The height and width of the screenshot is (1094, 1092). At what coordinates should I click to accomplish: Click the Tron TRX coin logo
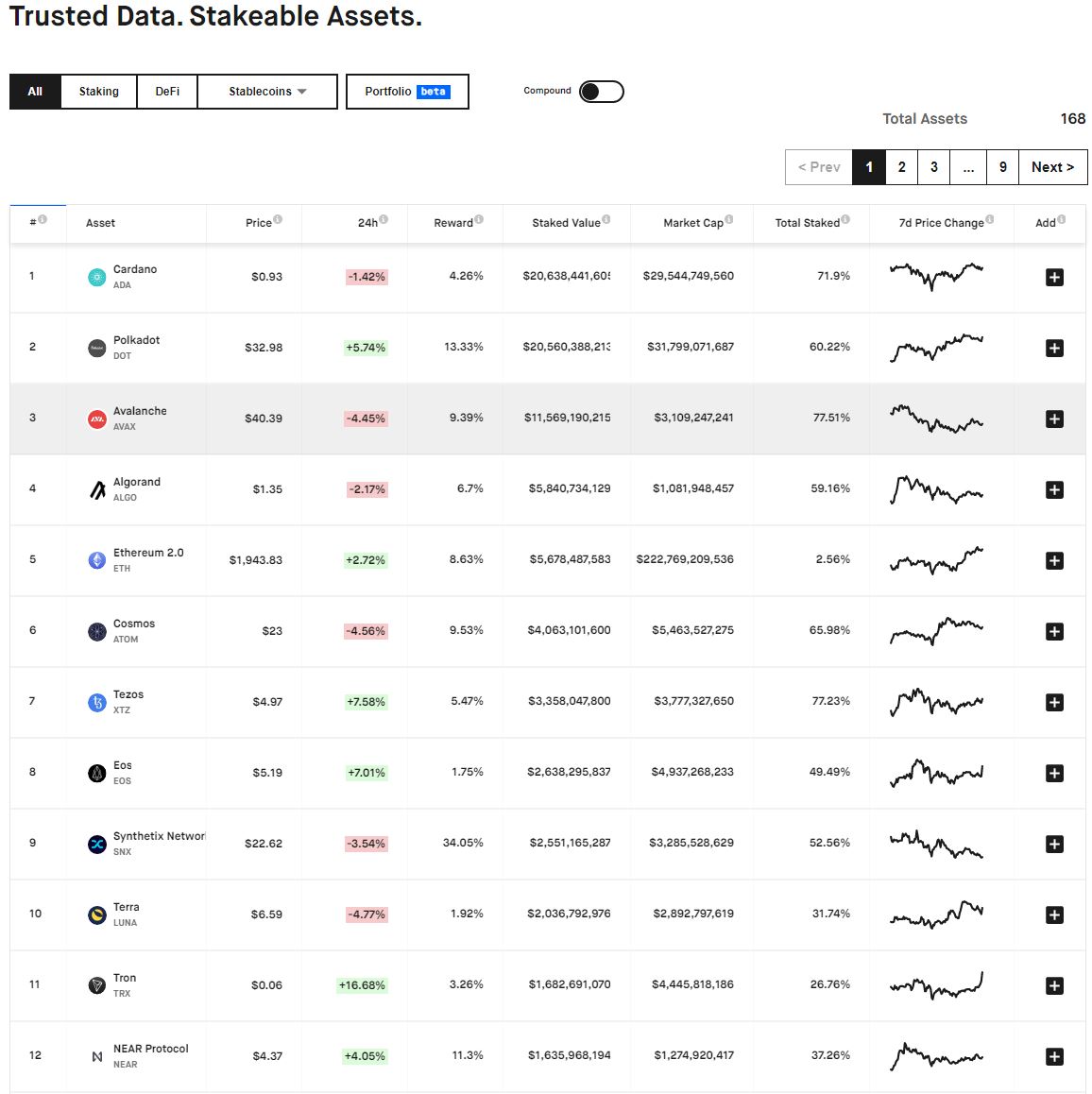97,985
